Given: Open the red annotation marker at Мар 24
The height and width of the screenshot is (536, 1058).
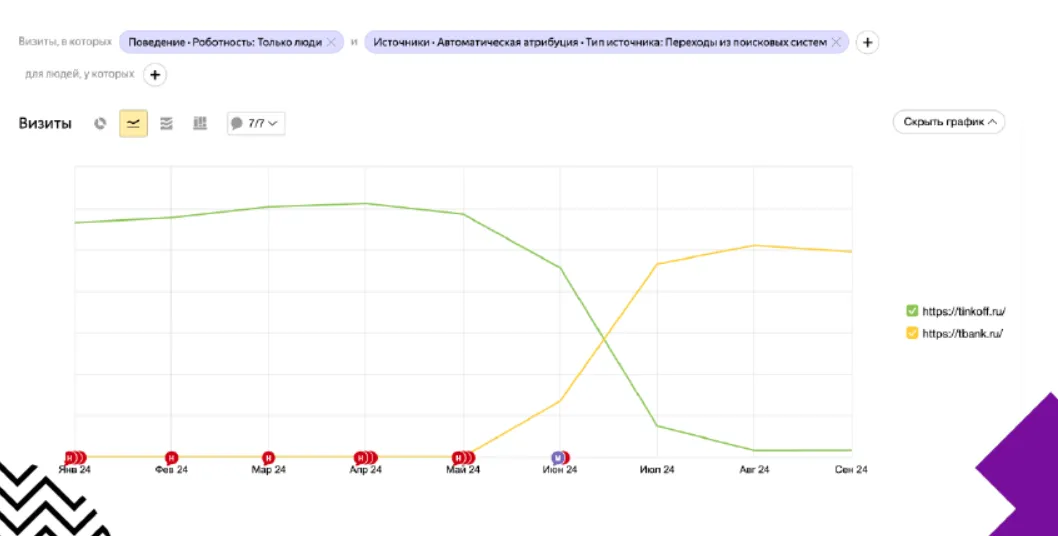Looking at the screenshot, I should [269, 458].
